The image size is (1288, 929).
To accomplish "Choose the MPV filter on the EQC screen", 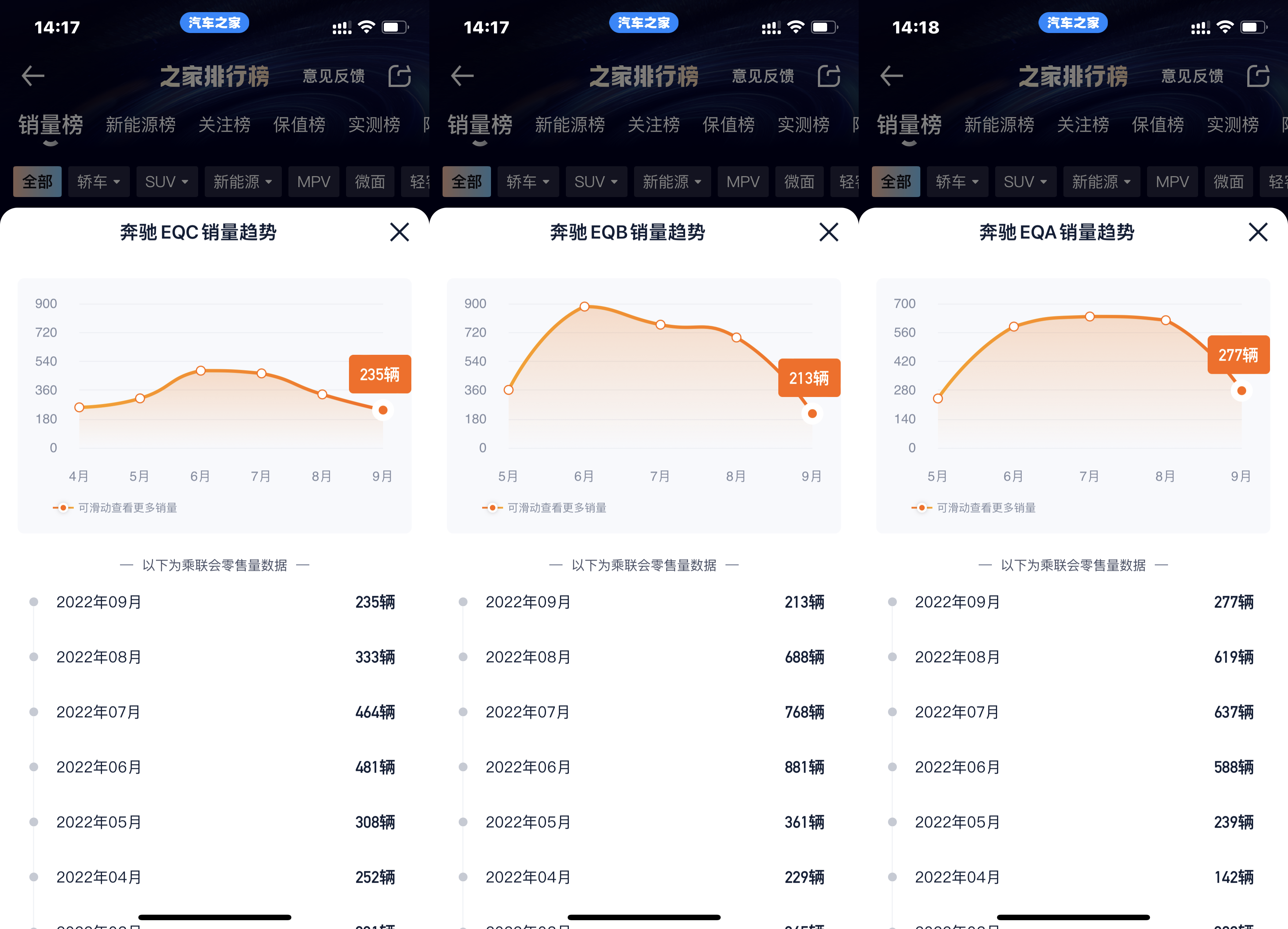I will point(314,182).
